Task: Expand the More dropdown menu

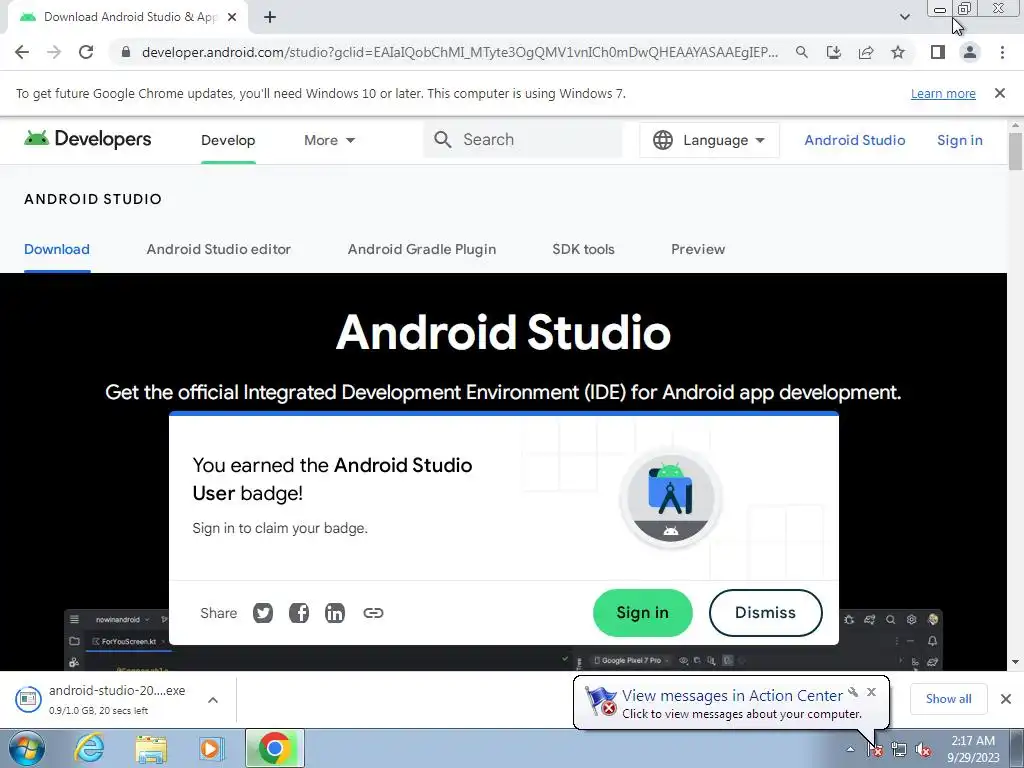Action: point(329,140)
